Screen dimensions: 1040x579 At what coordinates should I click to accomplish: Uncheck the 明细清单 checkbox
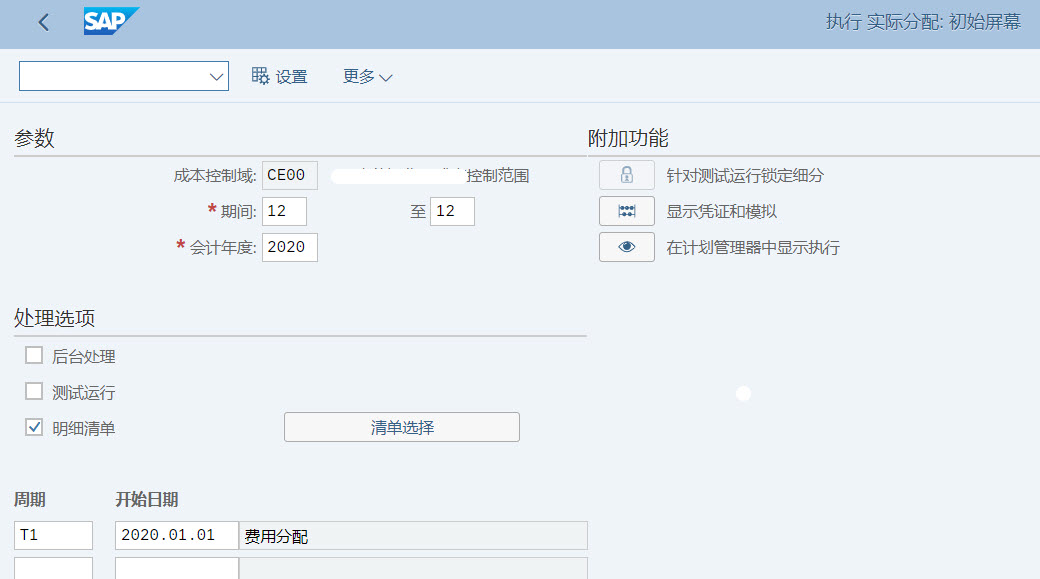tap(33, 427)
